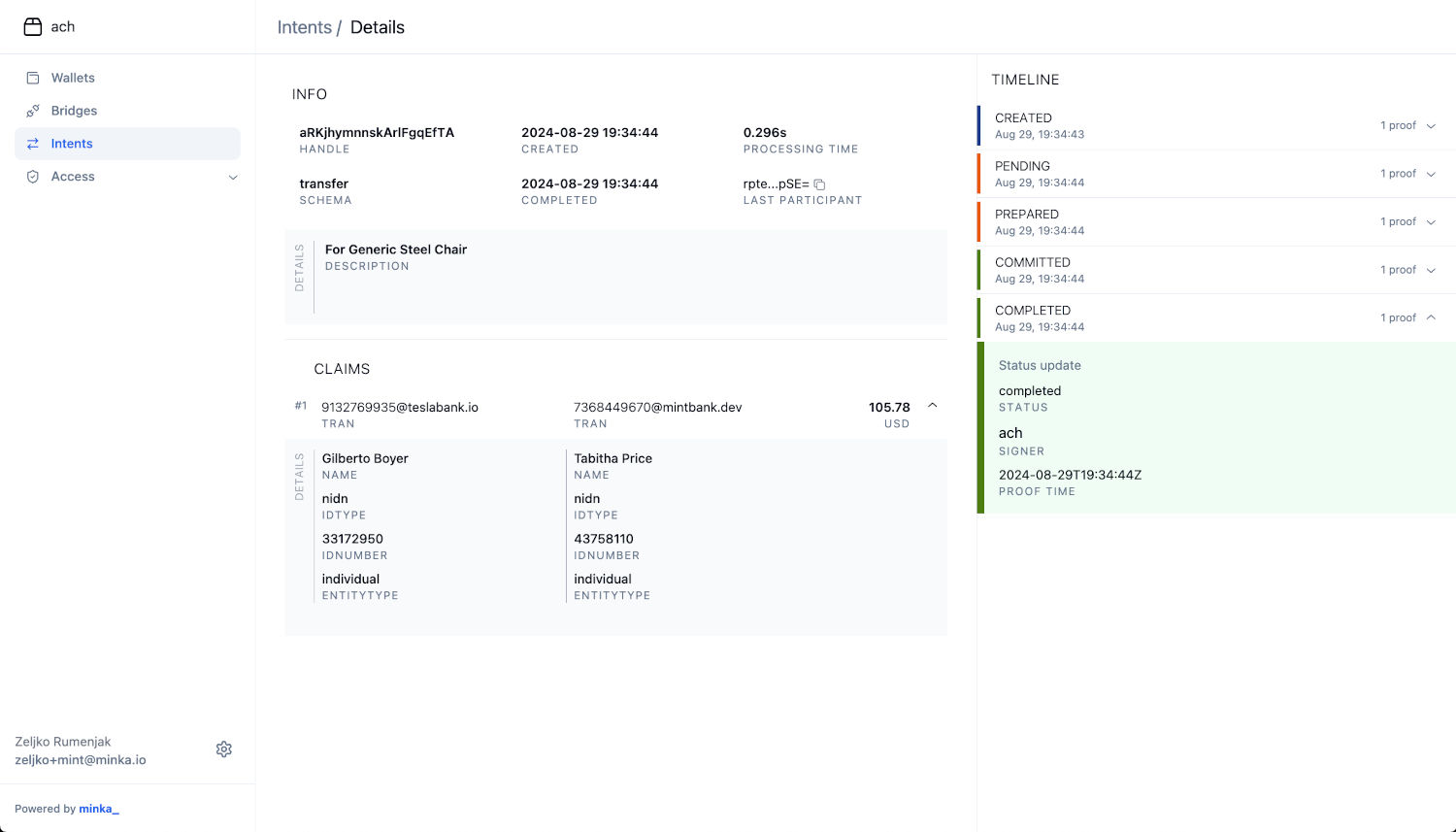Click the COMPLETED timeline entry
Viewport: 1456px width, 832px height.
point(1033,311)
